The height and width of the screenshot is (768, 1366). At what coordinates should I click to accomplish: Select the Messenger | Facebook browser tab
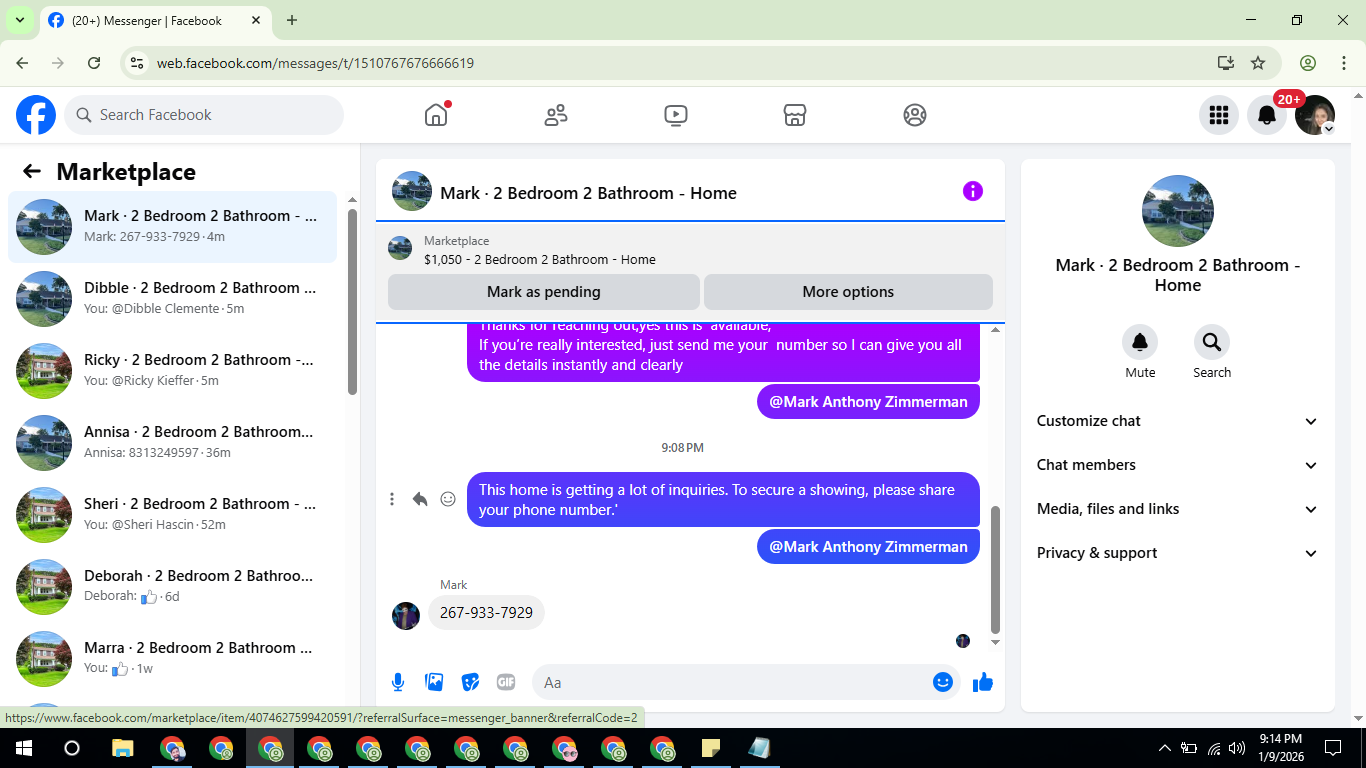pos(156,20)
